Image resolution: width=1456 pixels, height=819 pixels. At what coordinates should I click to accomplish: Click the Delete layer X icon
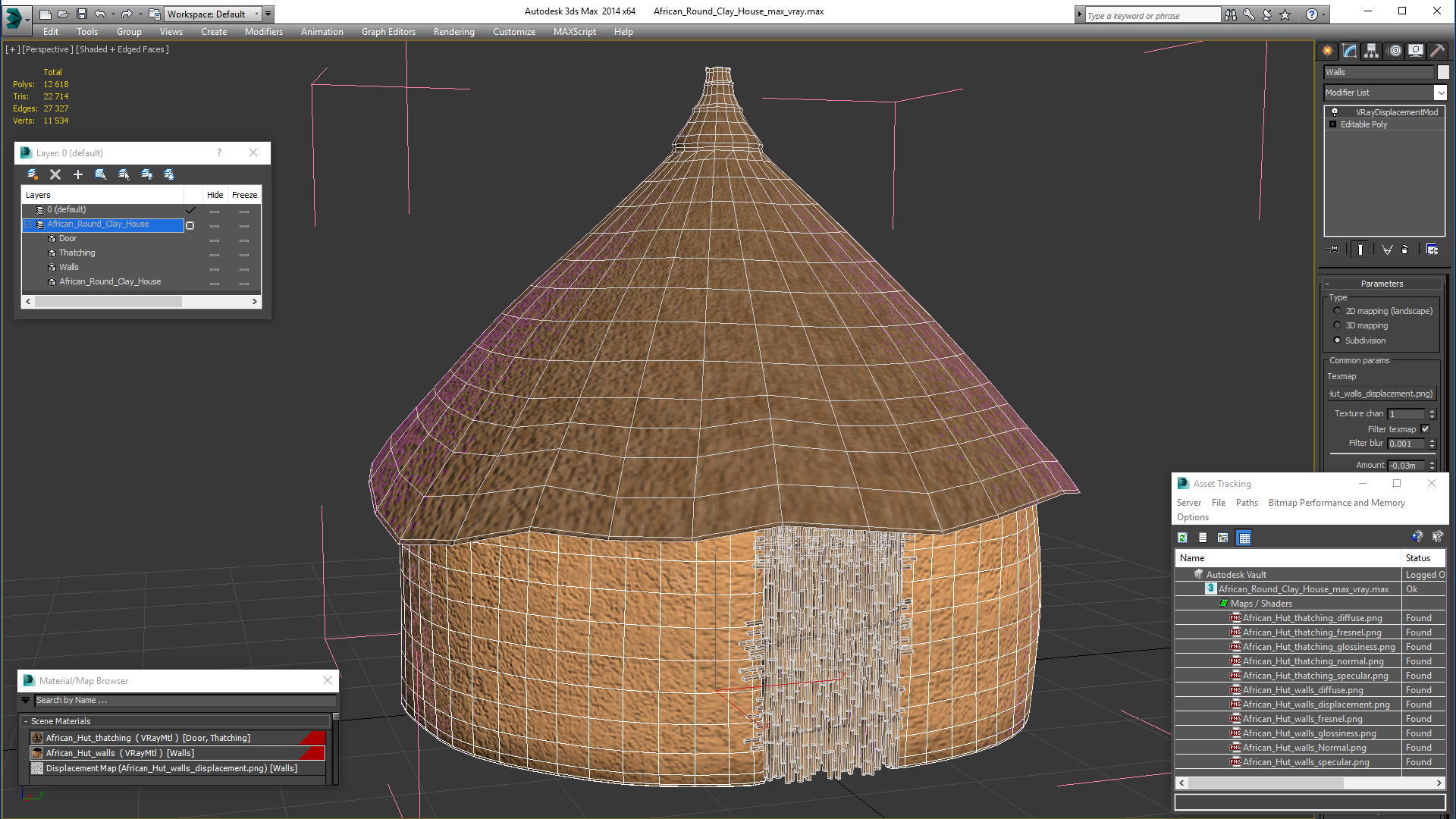(55, 174)
